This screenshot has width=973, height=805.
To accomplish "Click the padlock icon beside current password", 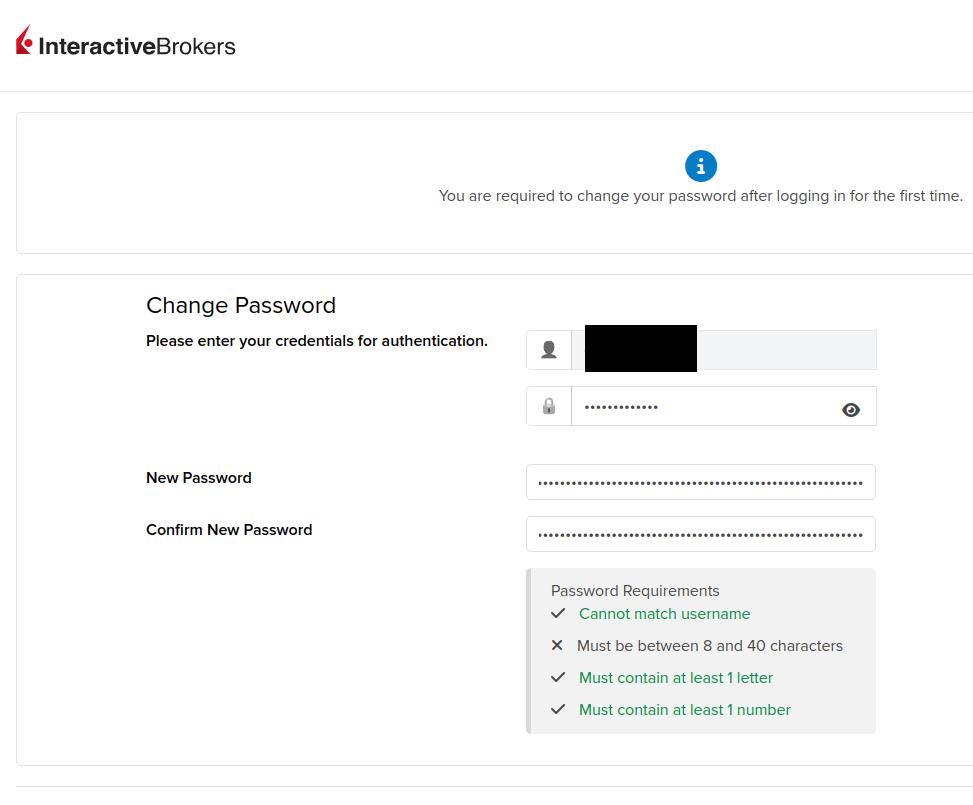I will 549,406.
